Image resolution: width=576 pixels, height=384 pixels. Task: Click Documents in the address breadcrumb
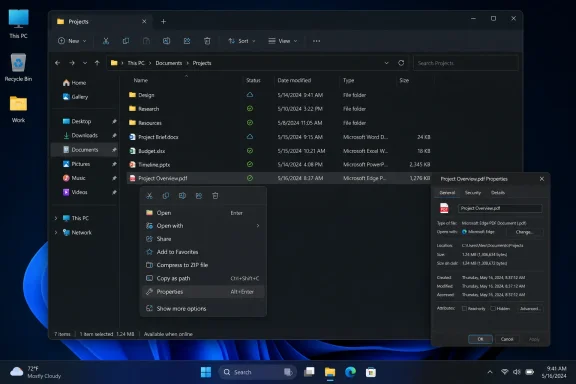169,63
